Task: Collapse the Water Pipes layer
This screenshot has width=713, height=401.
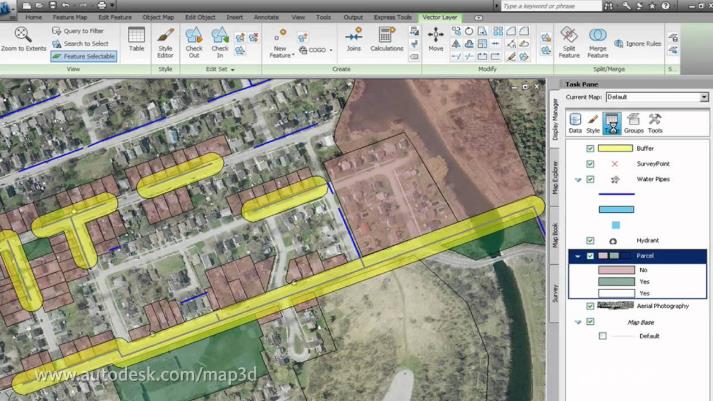Action: tap(578, 180)
